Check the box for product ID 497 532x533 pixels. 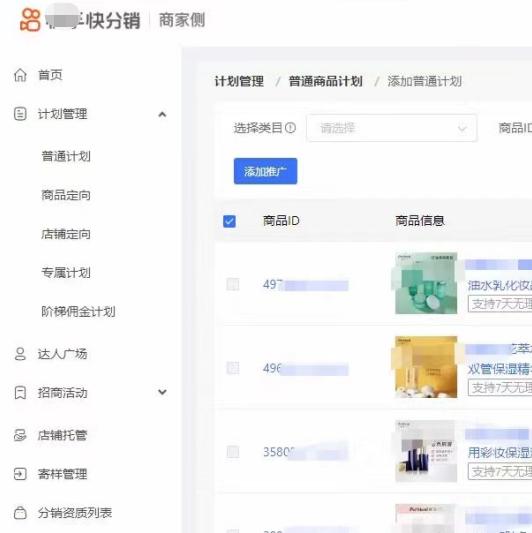pos(233,284)
